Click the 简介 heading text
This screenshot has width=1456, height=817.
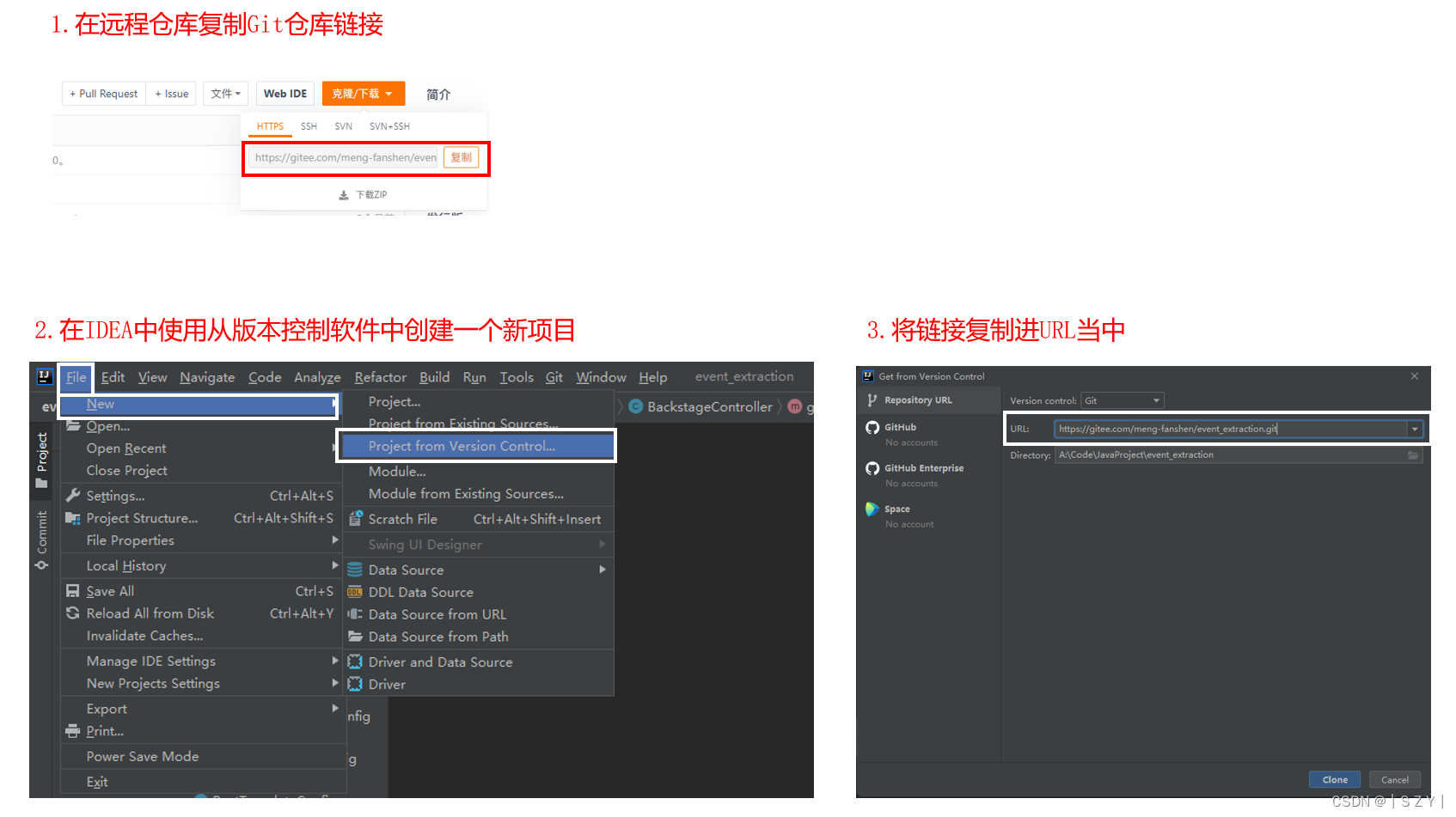pos(438,95)
